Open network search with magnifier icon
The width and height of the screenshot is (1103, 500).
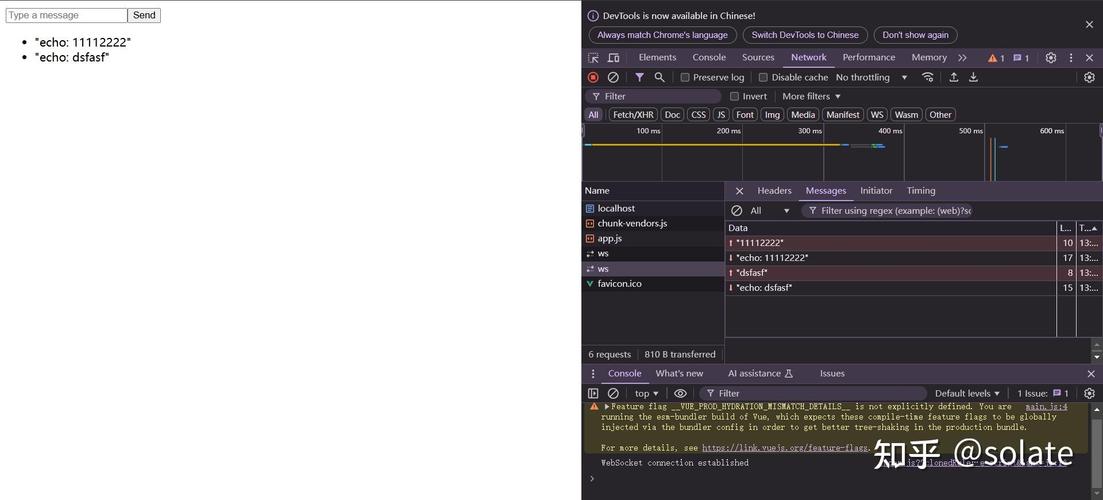(659, 77)
